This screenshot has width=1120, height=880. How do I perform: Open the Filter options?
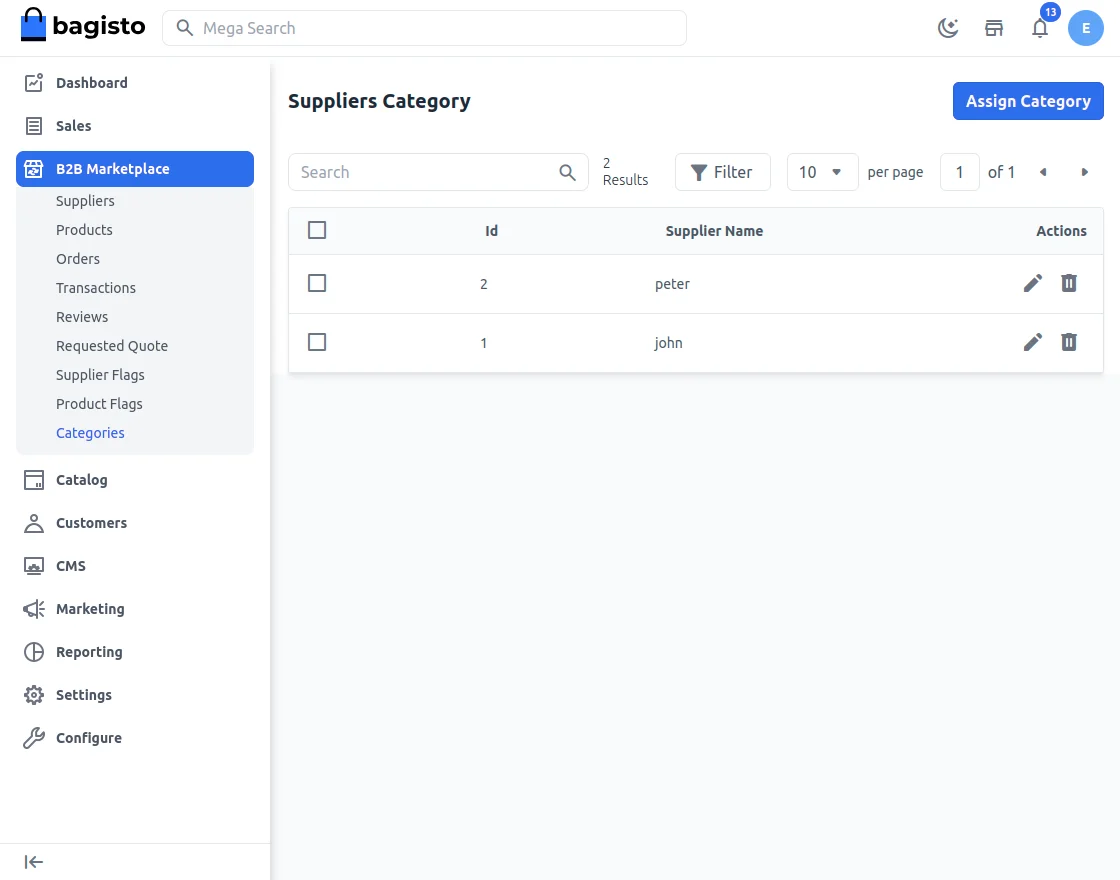pos(722,172)
